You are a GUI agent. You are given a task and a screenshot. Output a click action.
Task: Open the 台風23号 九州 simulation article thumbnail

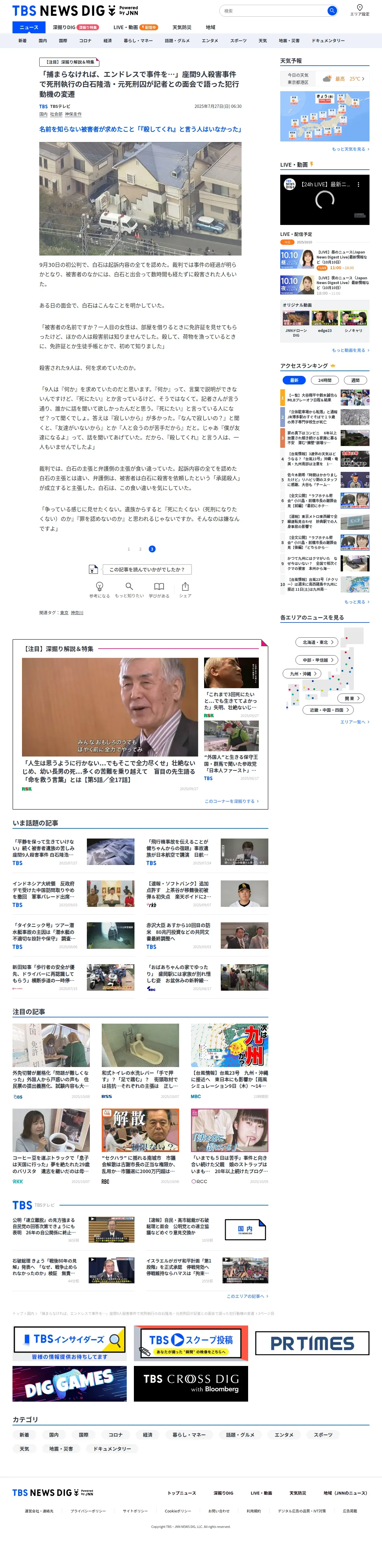(x=230, y=1045)
